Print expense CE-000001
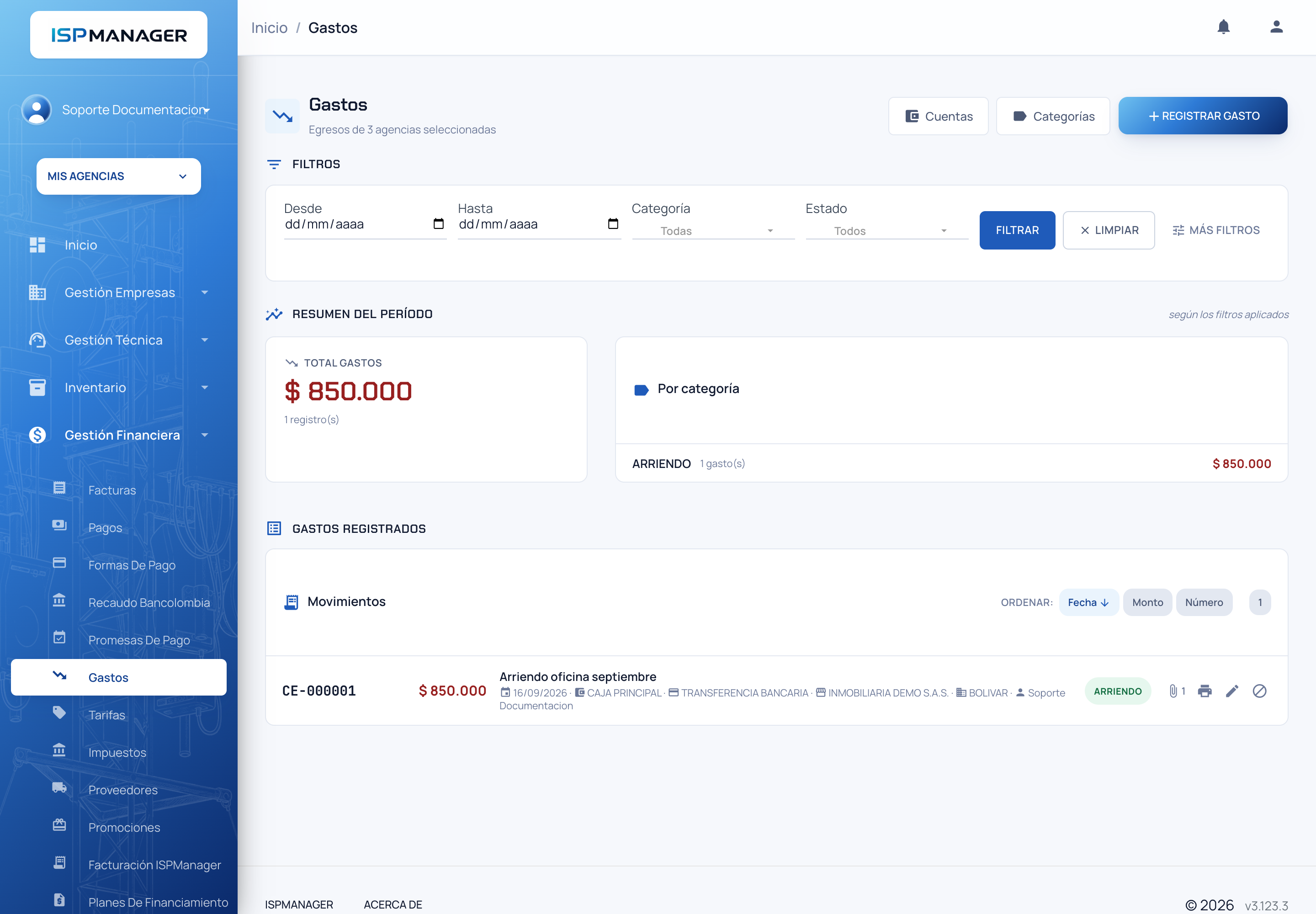1316x914 pixels. pos(1205,691)
